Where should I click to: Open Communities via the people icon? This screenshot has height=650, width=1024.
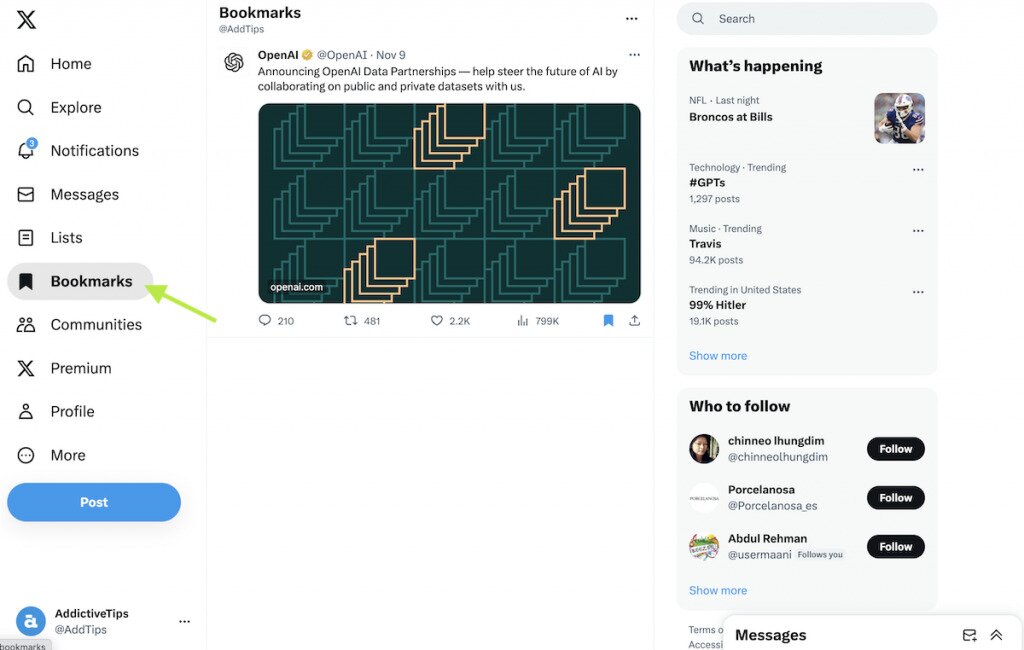pos(27,324)
